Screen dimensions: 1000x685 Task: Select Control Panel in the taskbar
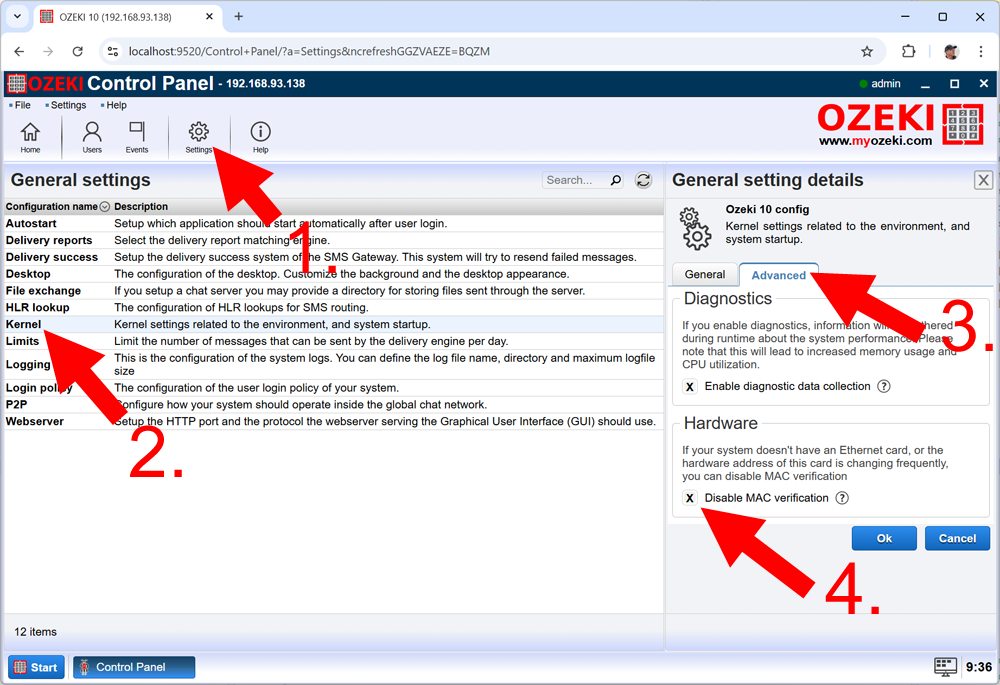(x=134, y=667)
